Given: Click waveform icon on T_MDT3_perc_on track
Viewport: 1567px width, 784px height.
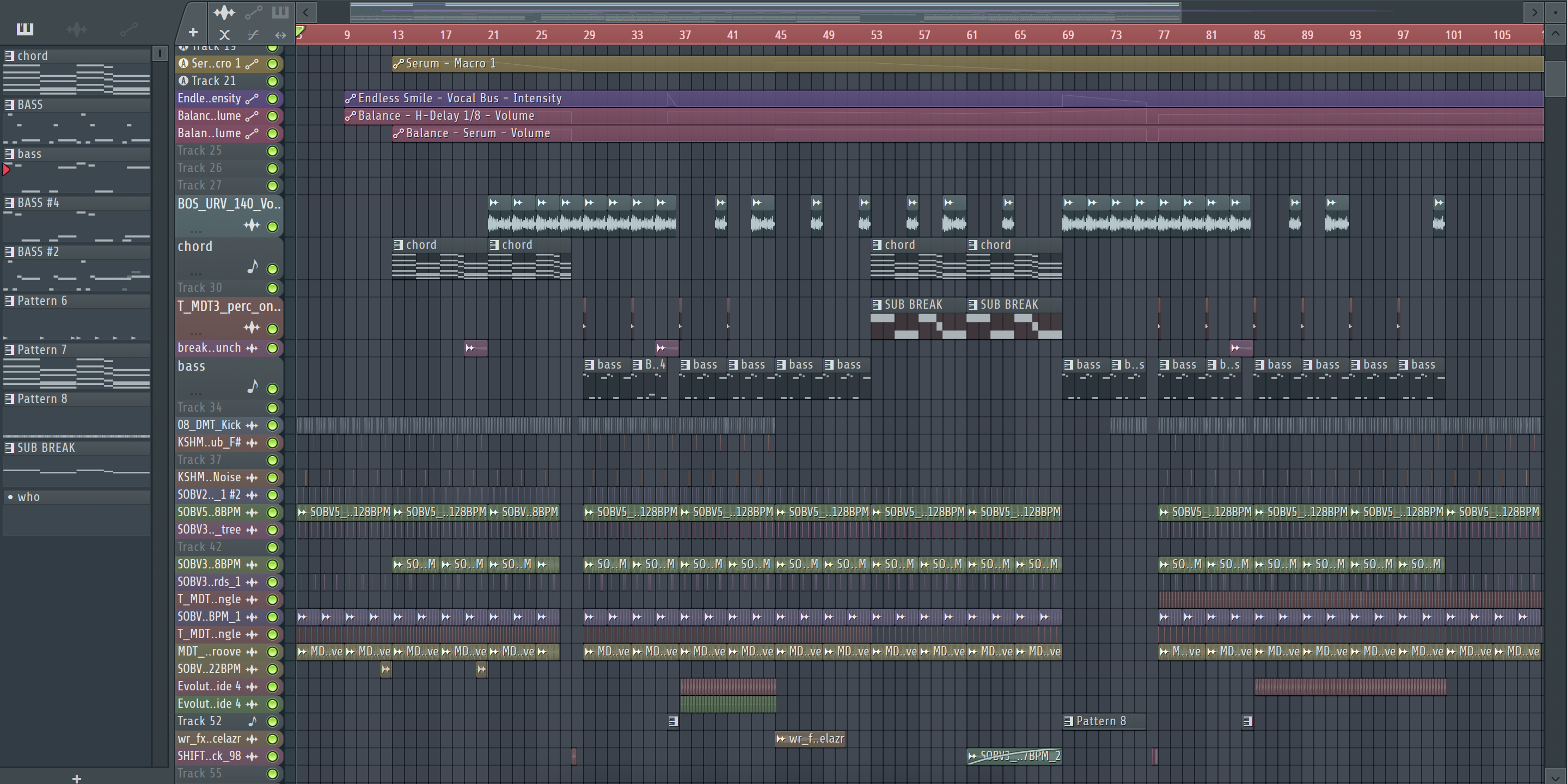Looking at the screenshot, I should tap(252, 328).
